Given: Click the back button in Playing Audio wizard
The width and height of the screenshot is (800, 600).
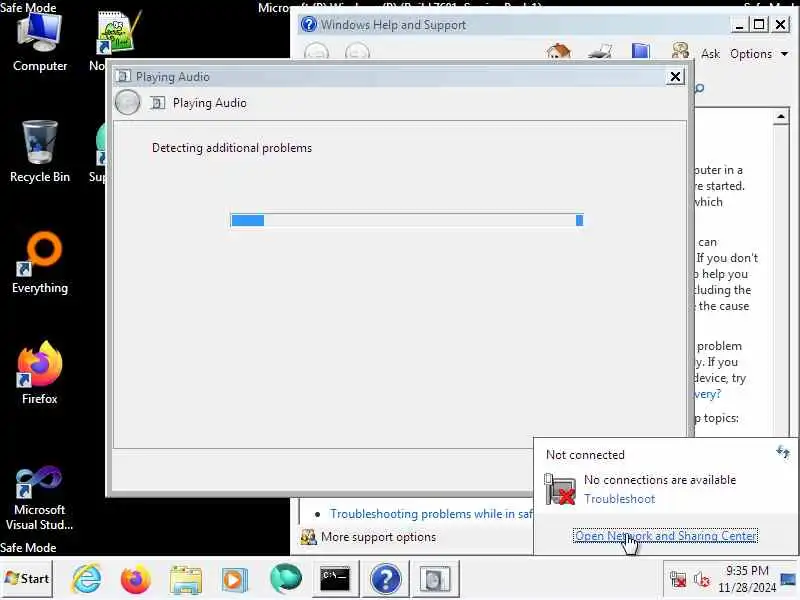Looking at the screenshot, I should pos(128,103).
